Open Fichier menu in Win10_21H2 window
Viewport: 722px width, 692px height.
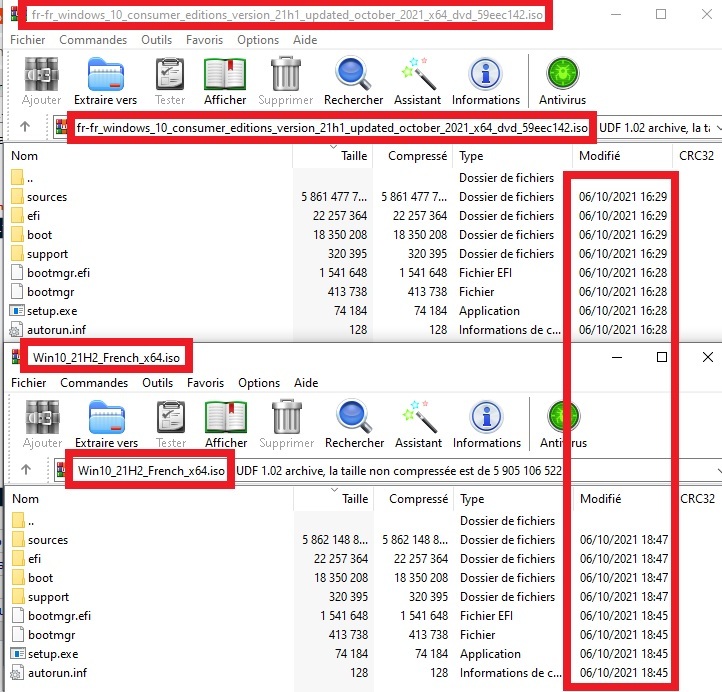(29, 383)
